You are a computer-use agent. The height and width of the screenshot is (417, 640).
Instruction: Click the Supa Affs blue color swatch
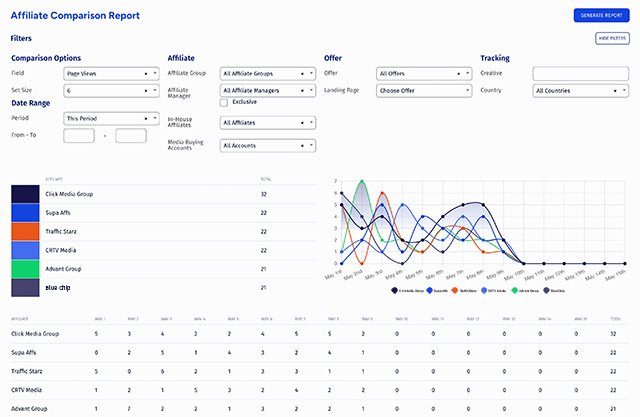[25, 212]
